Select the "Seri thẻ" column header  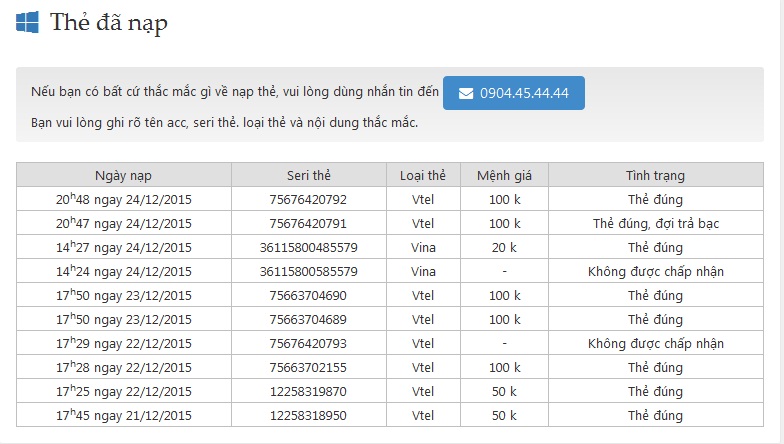click(308, 175)
